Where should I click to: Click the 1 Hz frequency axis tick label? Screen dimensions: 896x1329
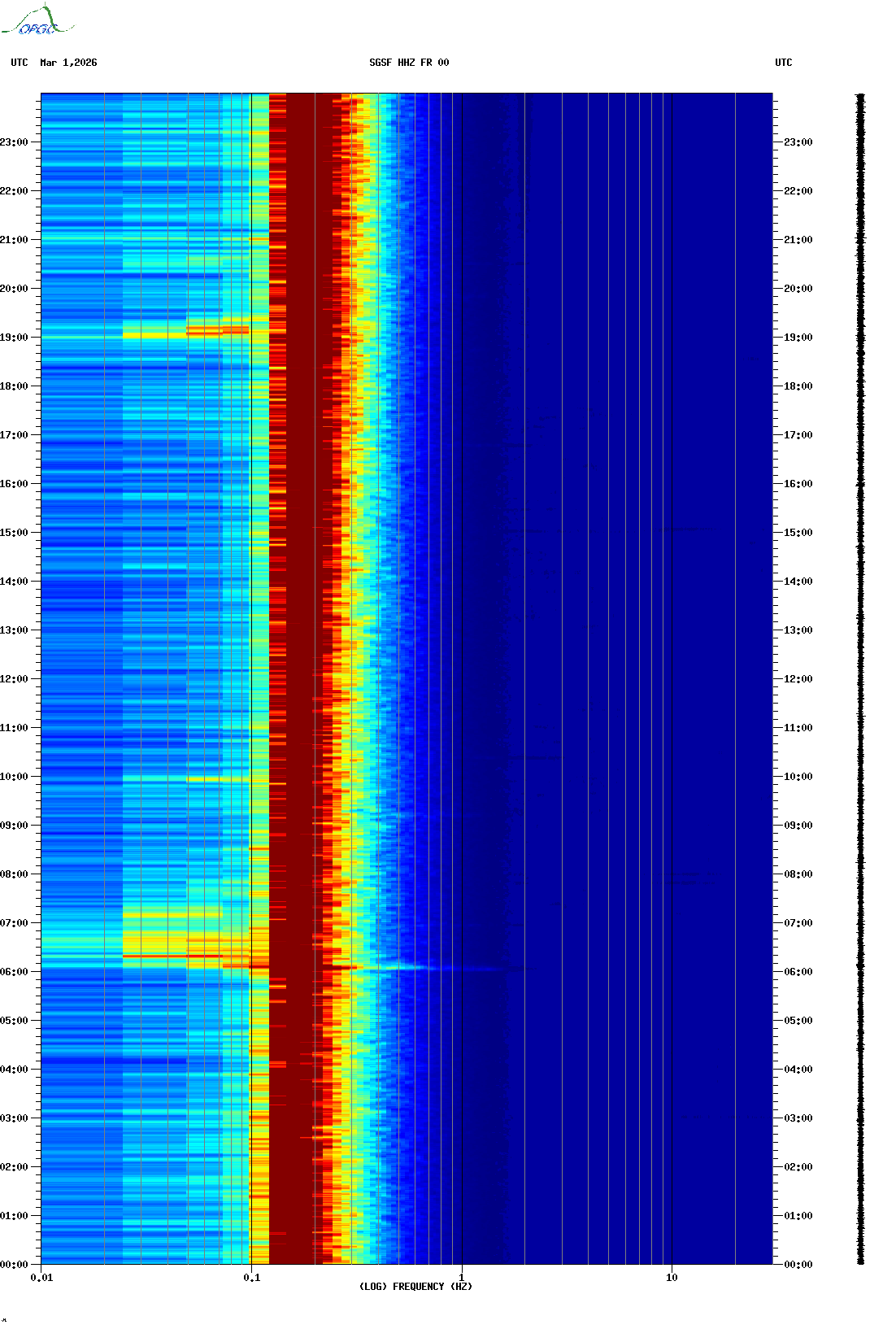462,1278
